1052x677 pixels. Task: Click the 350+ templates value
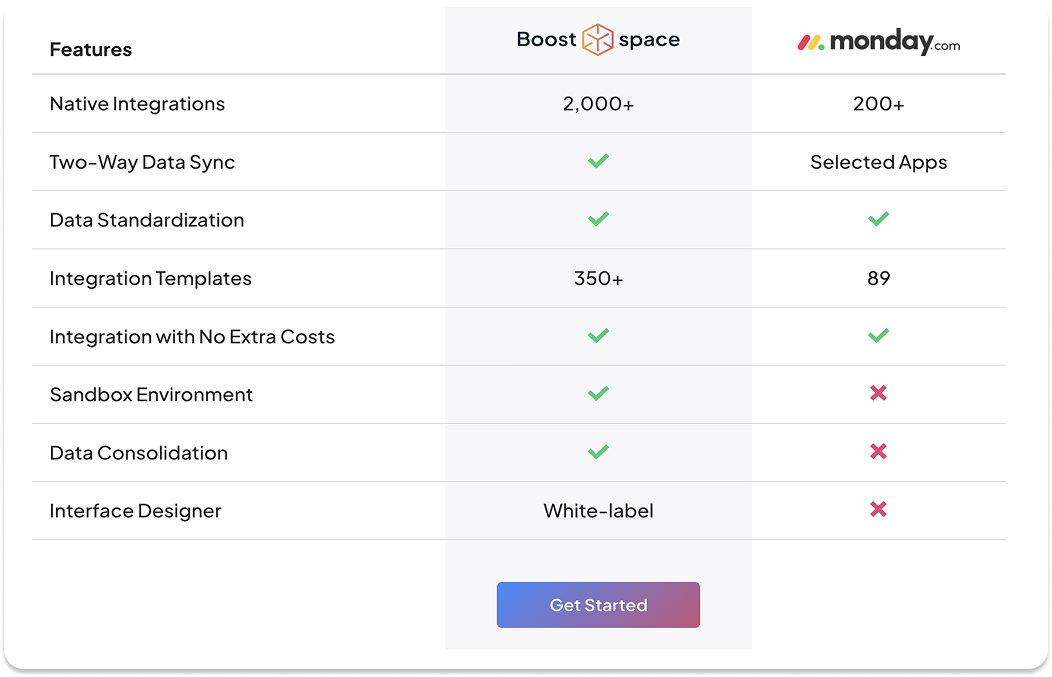pyautogui.click(x=598, y=279)
